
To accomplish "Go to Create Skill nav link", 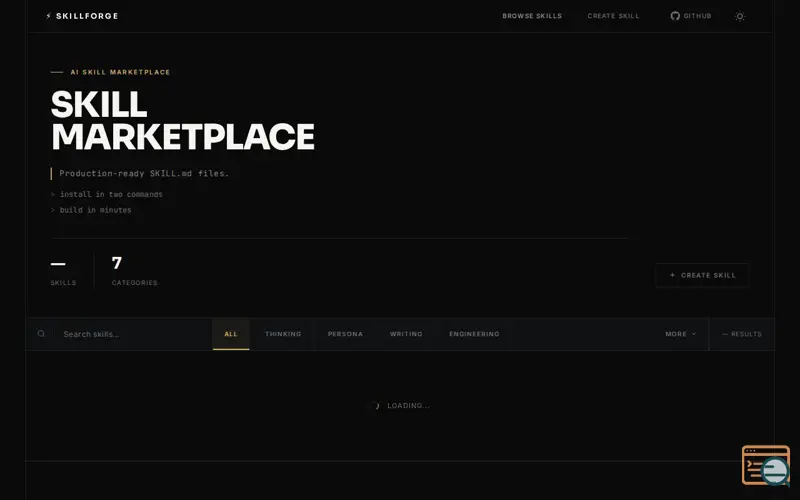I will point(613,16).
